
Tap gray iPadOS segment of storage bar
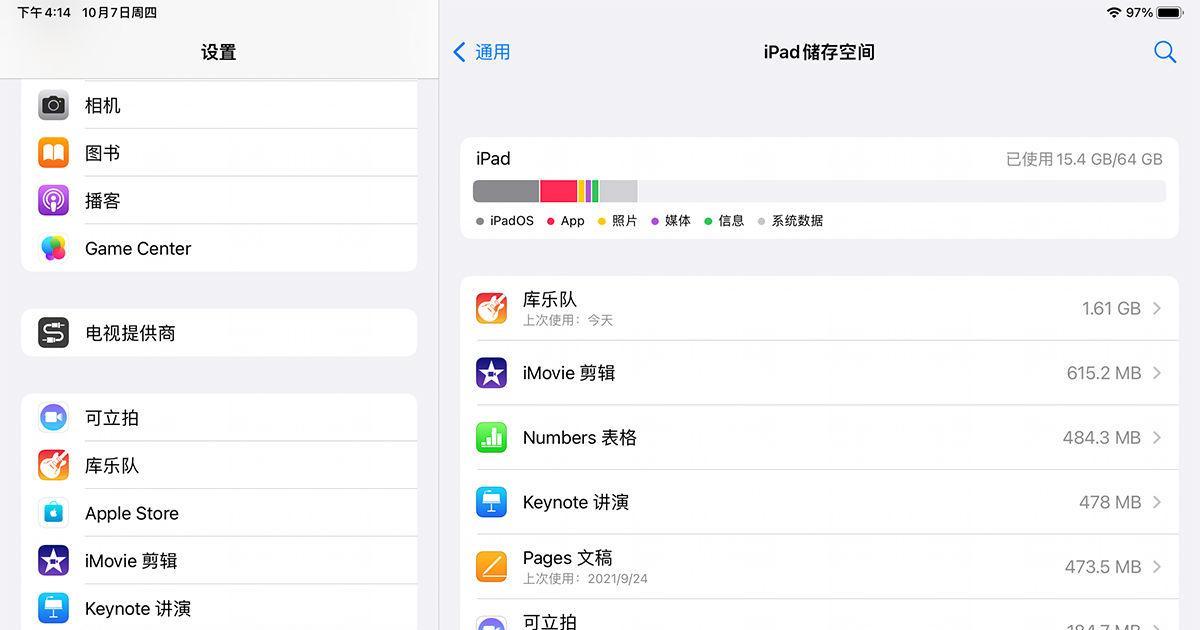(x=506, y=191)
